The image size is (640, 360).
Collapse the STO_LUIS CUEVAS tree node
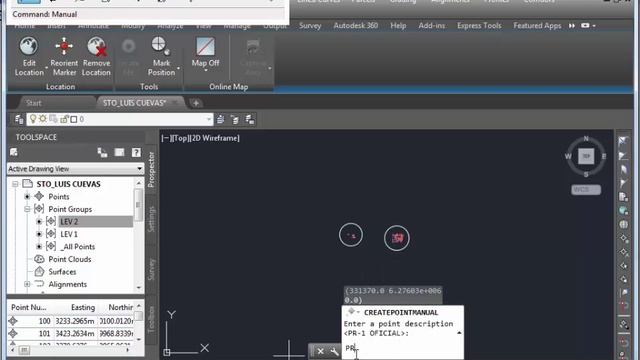[15, 184]
